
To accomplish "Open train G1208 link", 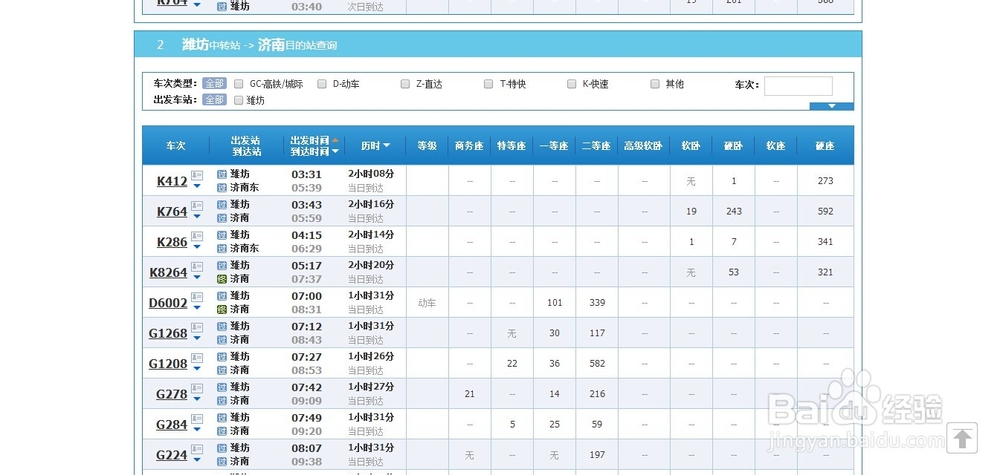I will (168, 364).
